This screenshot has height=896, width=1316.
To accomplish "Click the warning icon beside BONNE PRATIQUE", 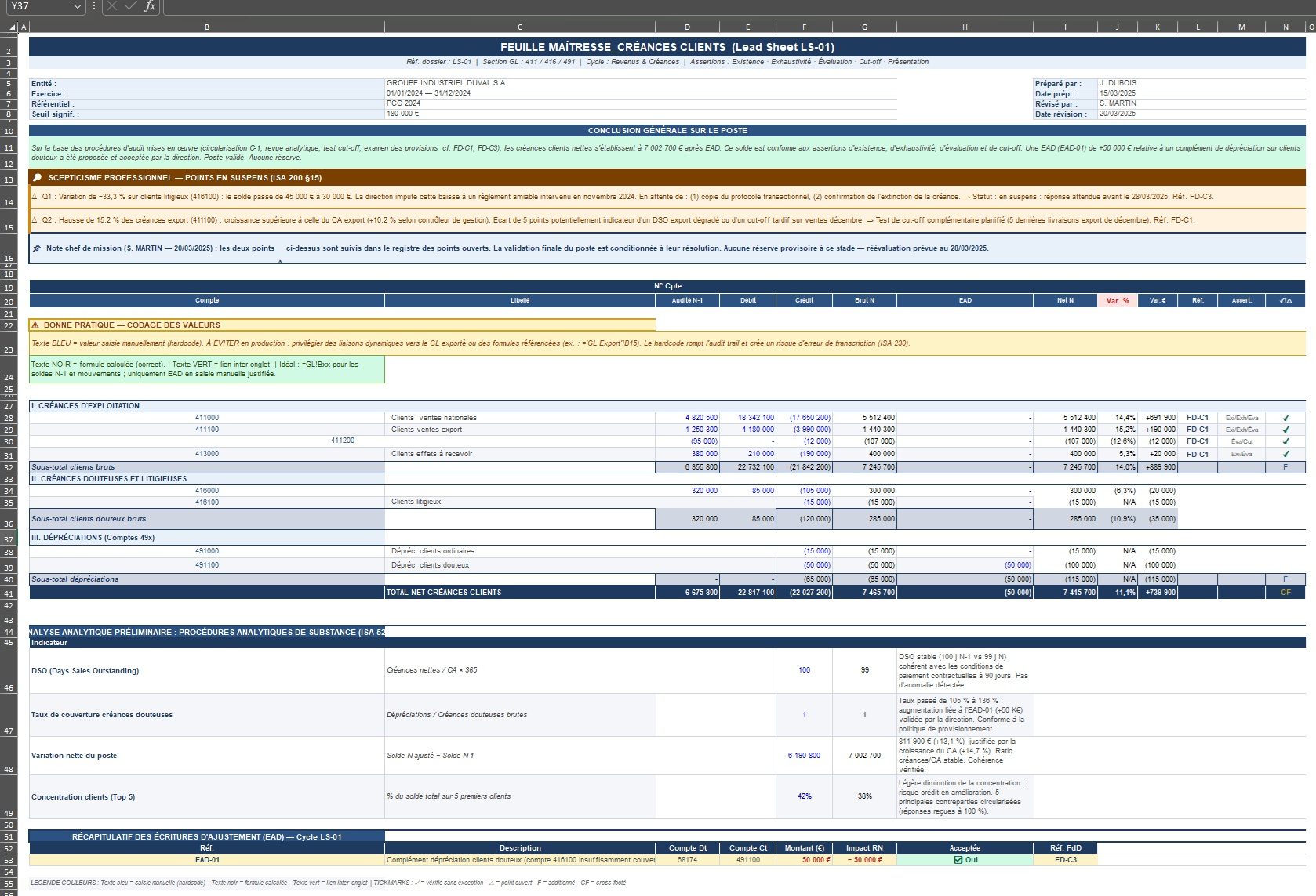I will (x=35, y=325).
